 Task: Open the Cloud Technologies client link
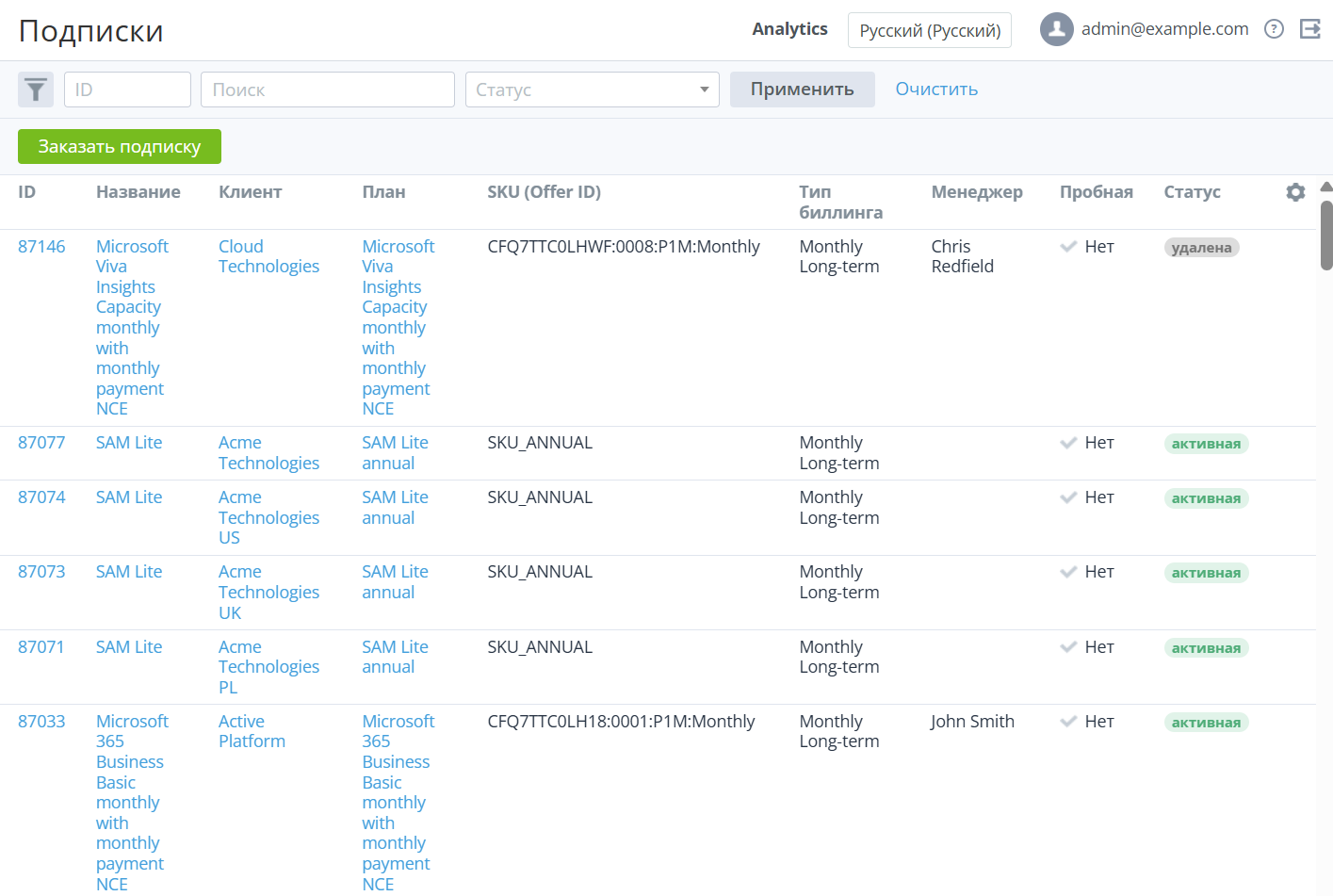click(268, 256)
